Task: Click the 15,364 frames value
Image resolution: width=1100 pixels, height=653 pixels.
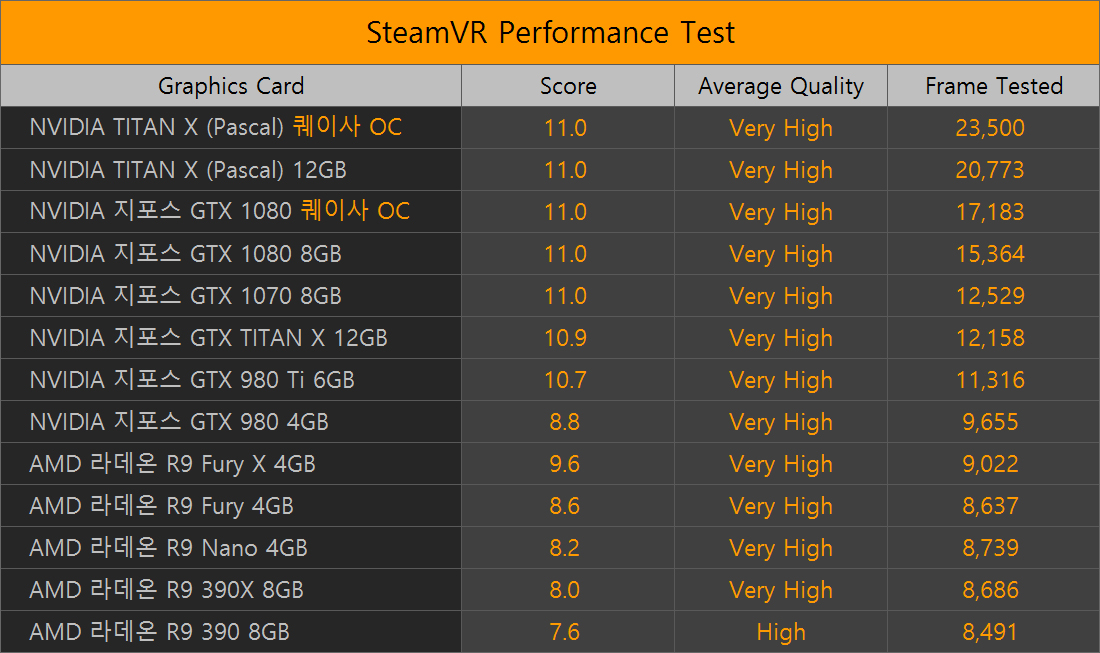Action: point(990,254)
